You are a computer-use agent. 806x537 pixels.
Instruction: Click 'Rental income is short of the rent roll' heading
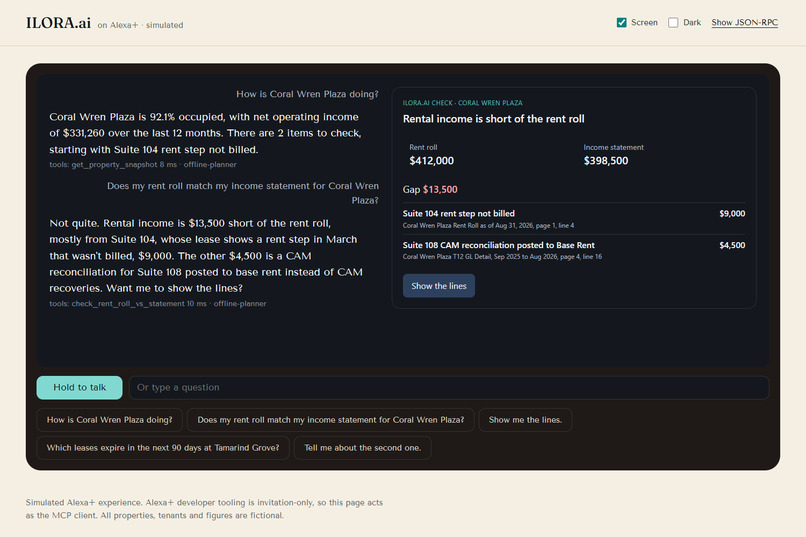point(493,119)
